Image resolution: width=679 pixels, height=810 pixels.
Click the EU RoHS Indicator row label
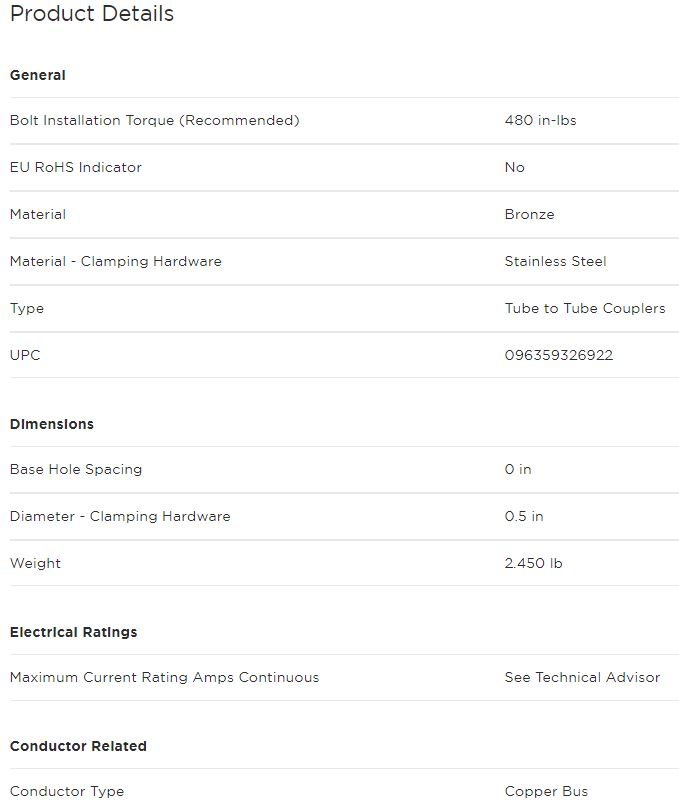click(75, 167)
